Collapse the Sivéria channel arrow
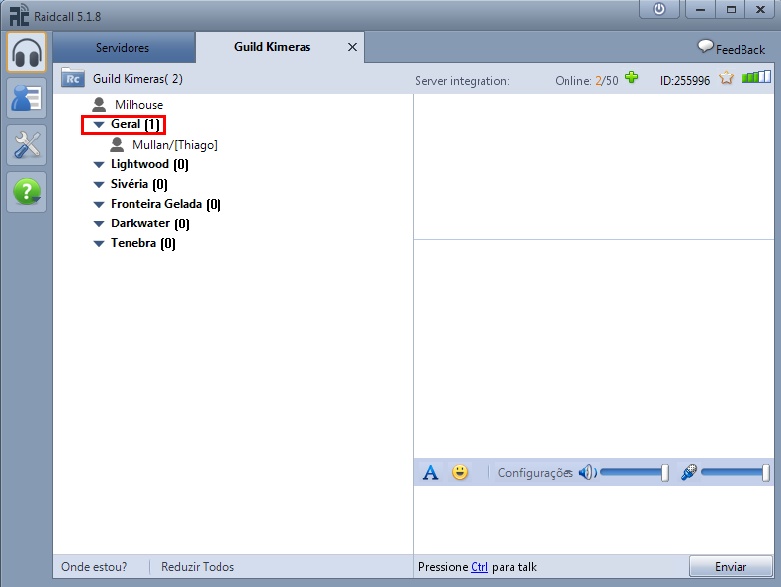Image resolution: width=781 pixels, height=587 pixels. [99, 184]
